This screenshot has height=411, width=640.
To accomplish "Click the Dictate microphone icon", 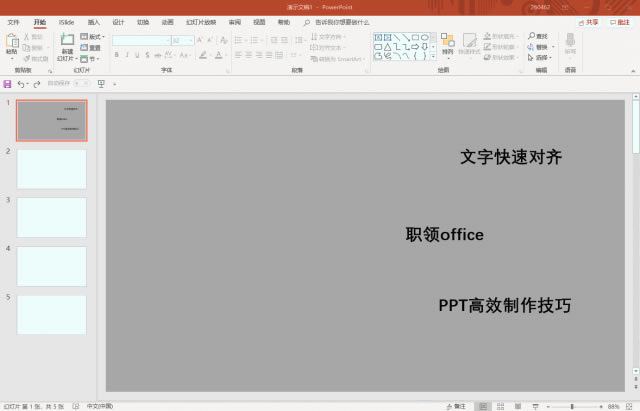I will [570, 40].
